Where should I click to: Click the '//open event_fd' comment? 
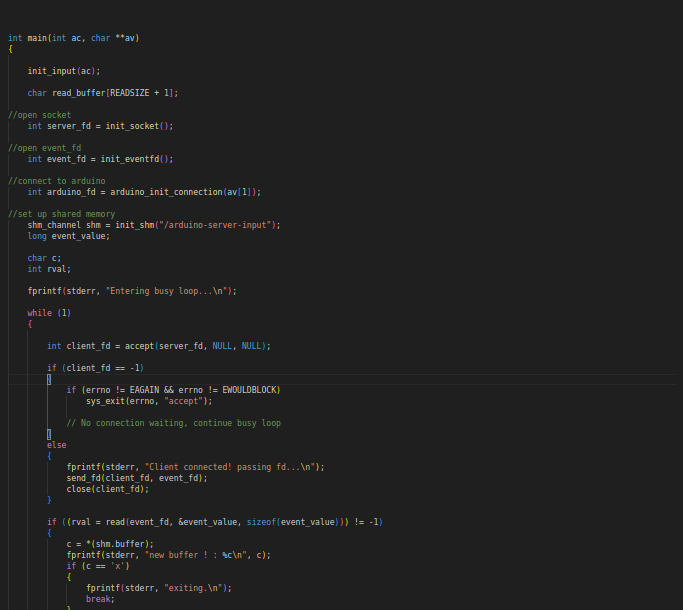44,148
